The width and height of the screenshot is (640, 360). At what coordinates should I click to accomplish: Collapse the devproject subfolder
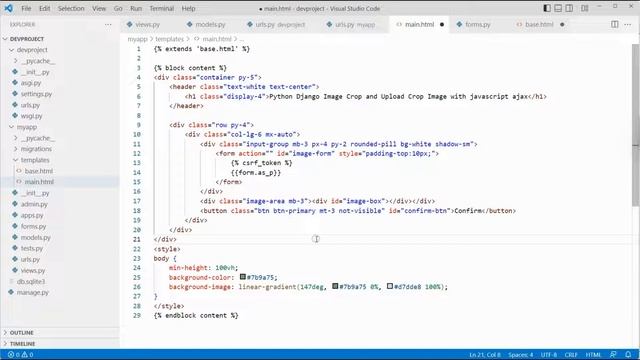11,50
